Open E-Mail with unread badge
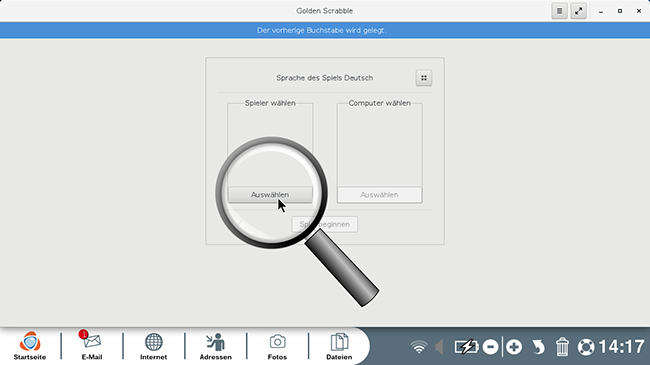Screen dimensions: 650x365 coord(92,346)
